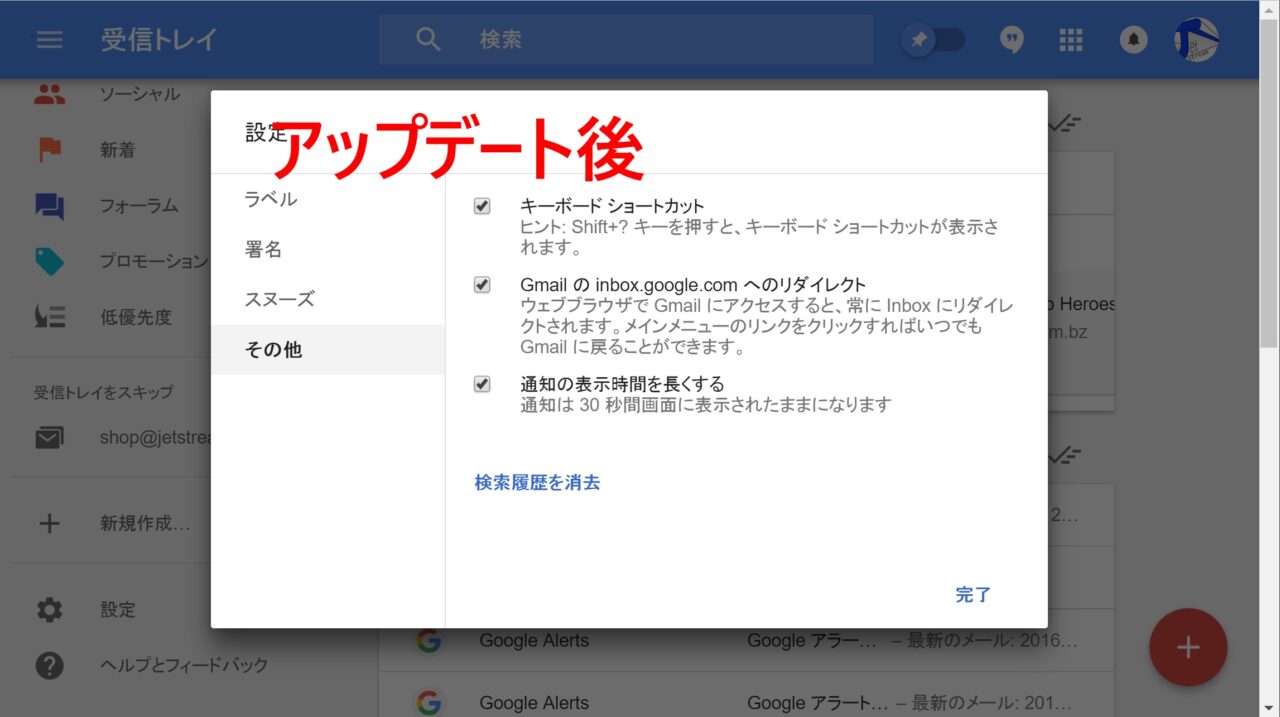Uncheck 通知の表示時間を長くする checkbox
Image resolution: width=1280 pixels, height=717 pixels.
click(482, 384)
